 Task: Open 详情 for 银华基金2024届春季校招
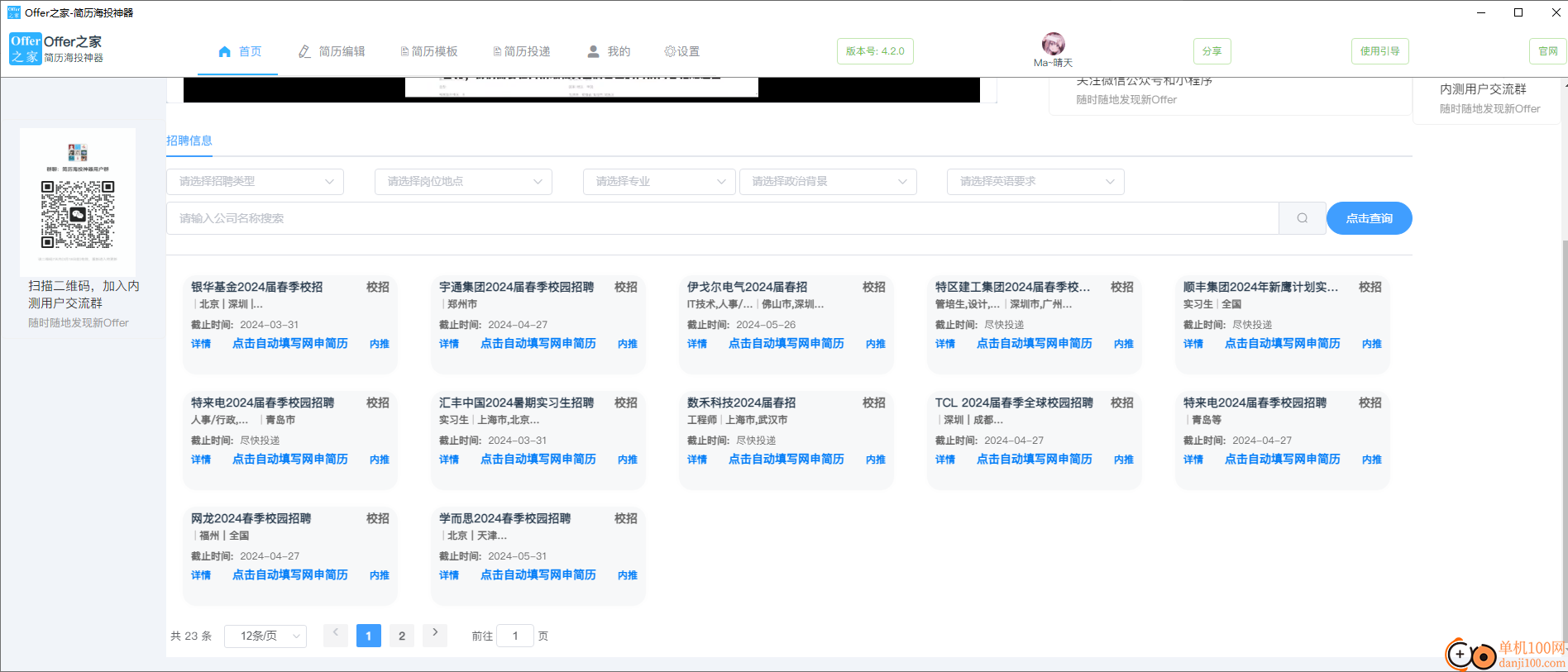(201, 344)
